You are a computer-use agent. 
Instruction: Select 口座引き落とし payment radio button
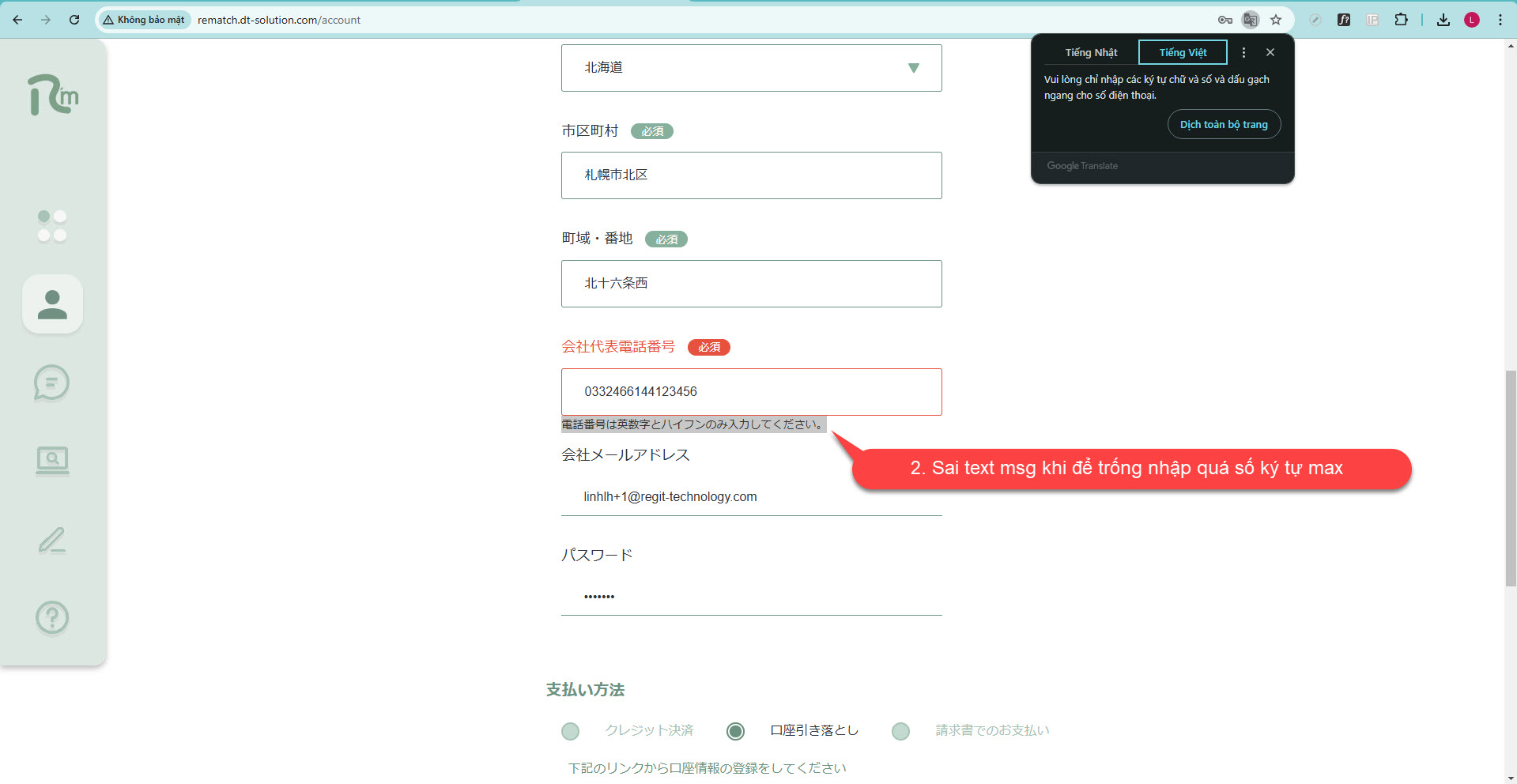(x=735, y=731)
